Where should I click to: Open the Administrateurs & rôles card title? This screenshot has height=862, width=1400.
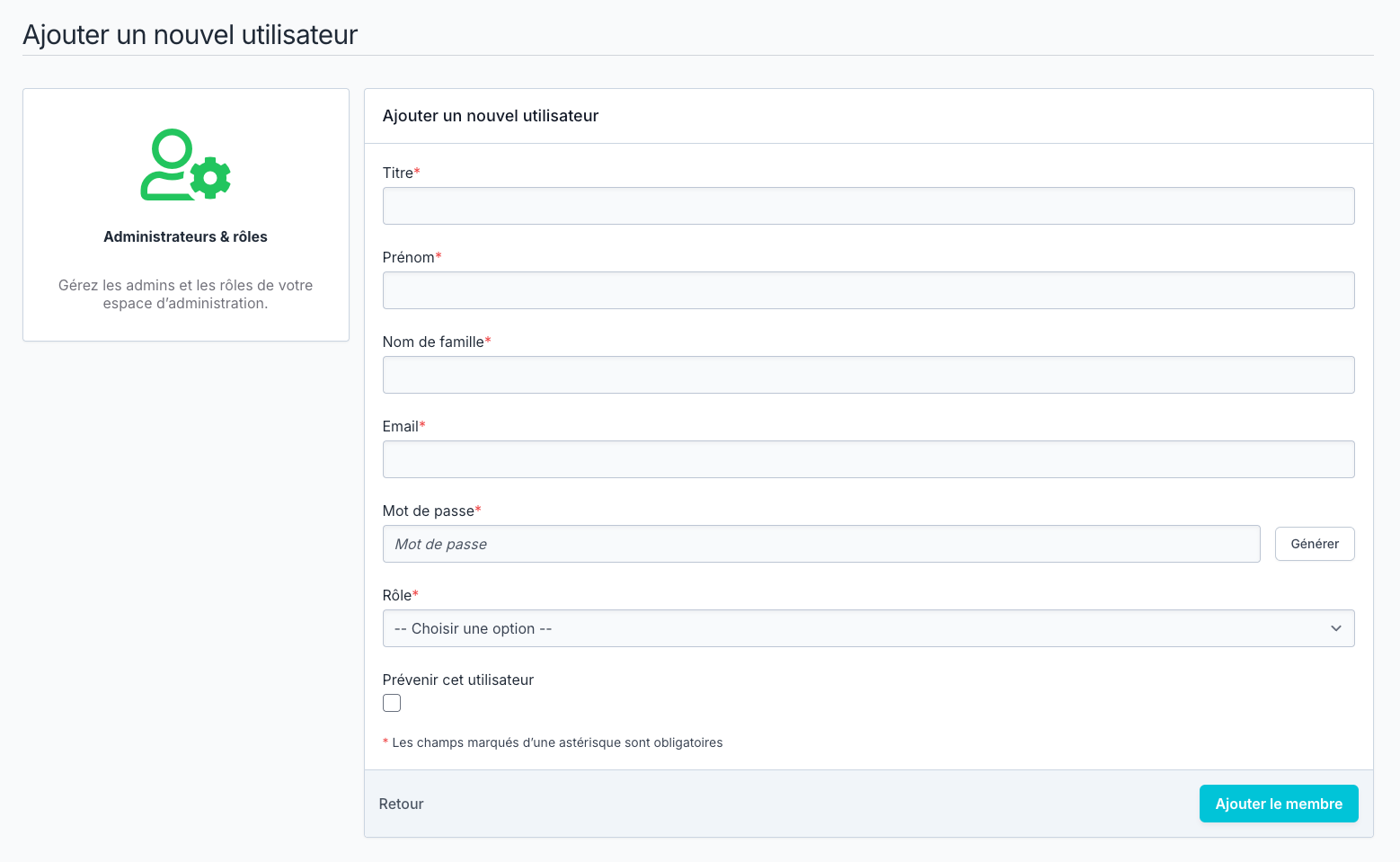185,236
